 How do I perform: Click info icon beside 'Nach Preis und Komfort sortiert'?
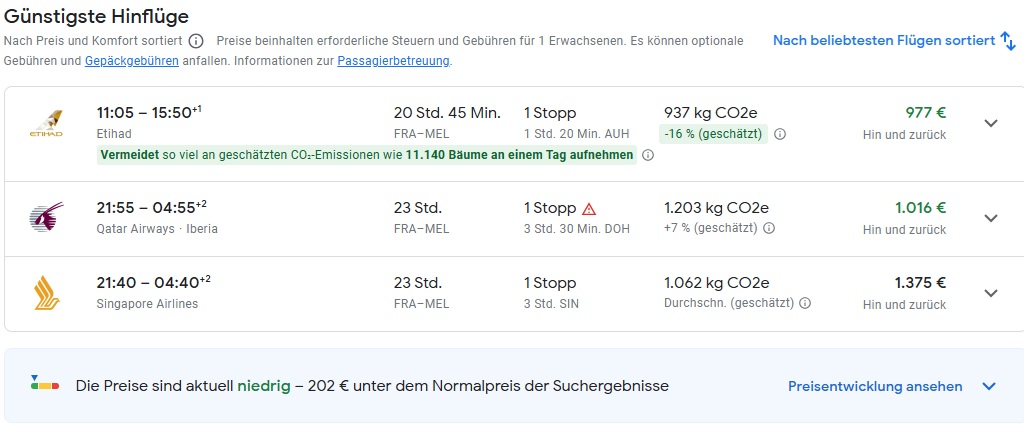click(x=196, y=41)
